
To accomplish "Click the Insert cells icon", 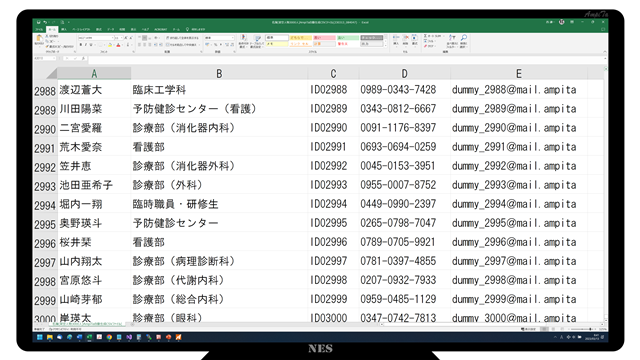I will [x=396, y=38].
